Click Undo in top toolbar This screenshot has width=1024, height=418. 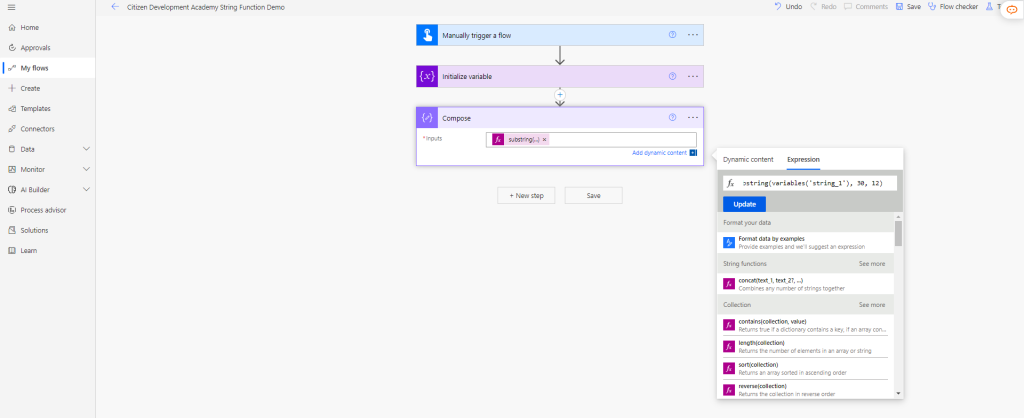pos(788,7)
